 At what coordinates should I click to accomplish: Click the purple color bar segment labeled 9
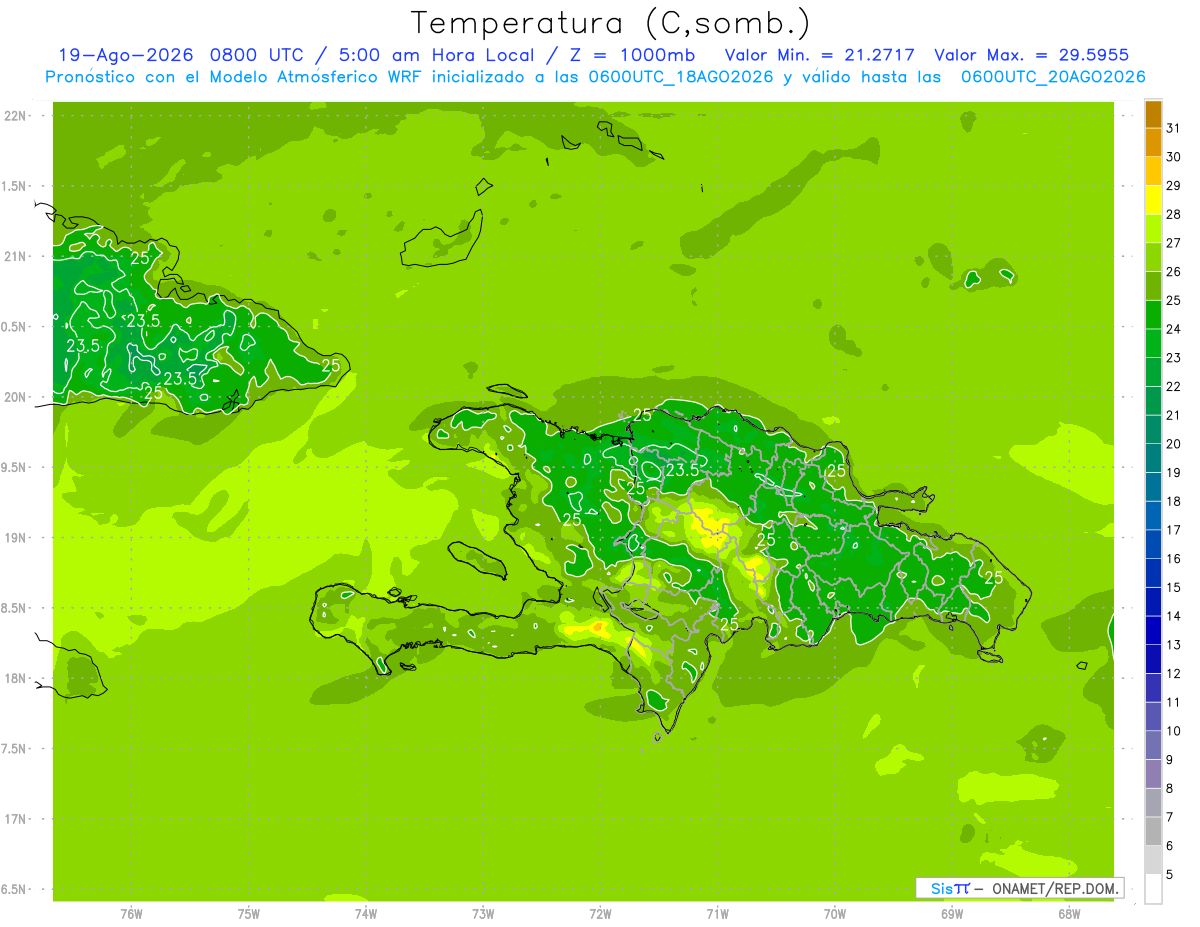coord(1153,746)
